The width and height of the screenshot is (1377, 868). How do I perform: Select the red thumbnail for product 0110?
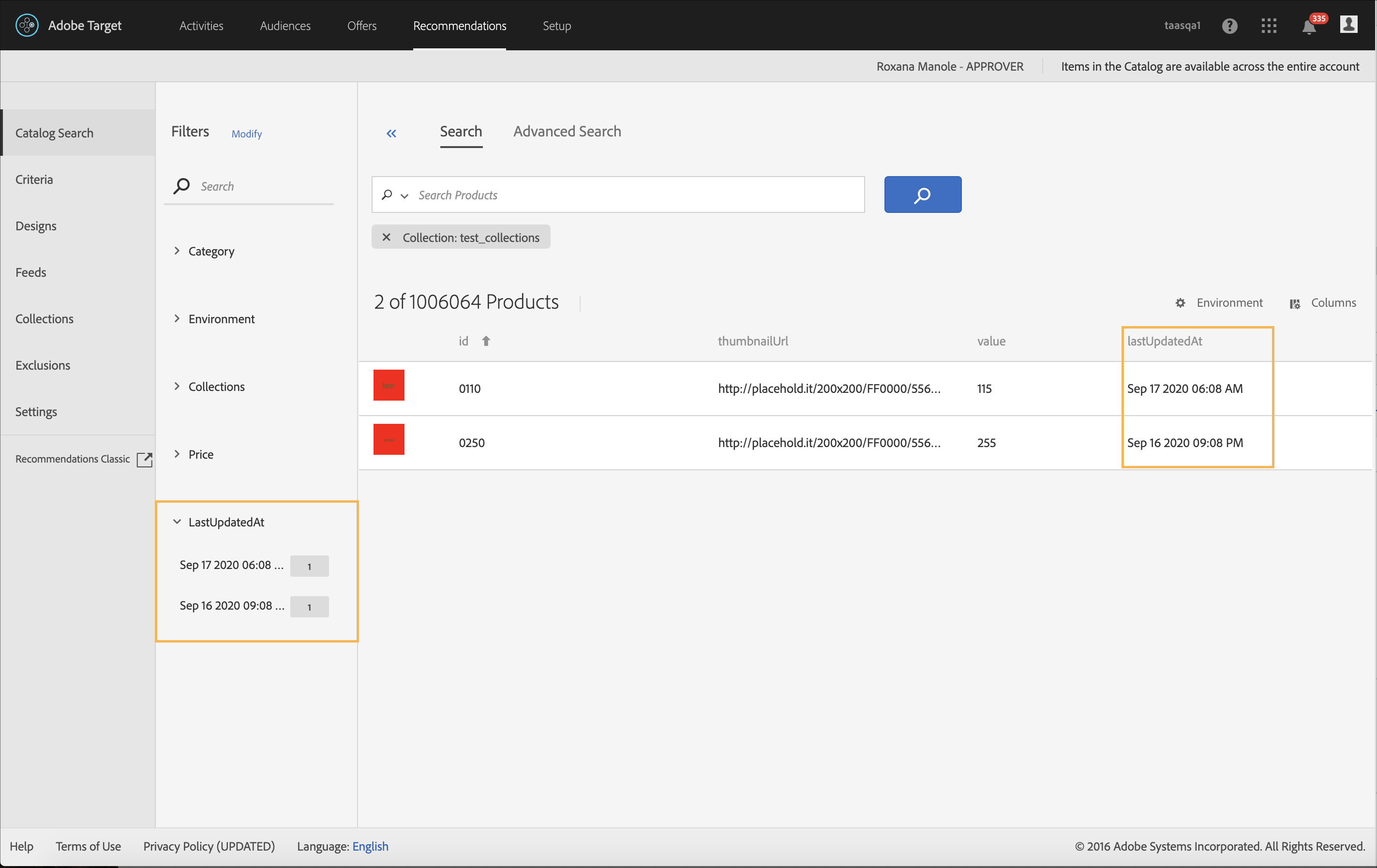tap(389, 386)
